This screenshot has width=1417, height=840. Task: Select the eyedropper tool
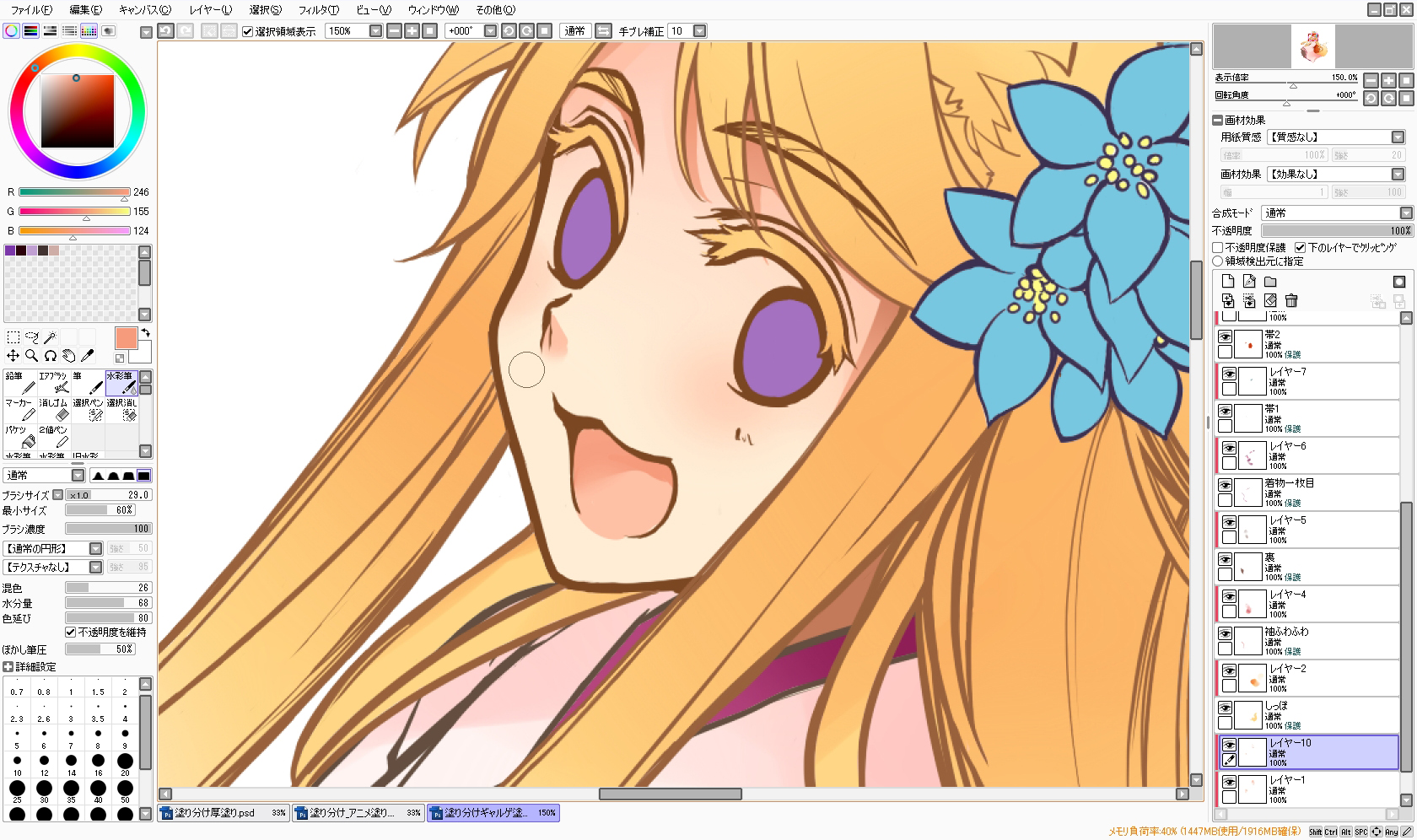click(88, 356)
